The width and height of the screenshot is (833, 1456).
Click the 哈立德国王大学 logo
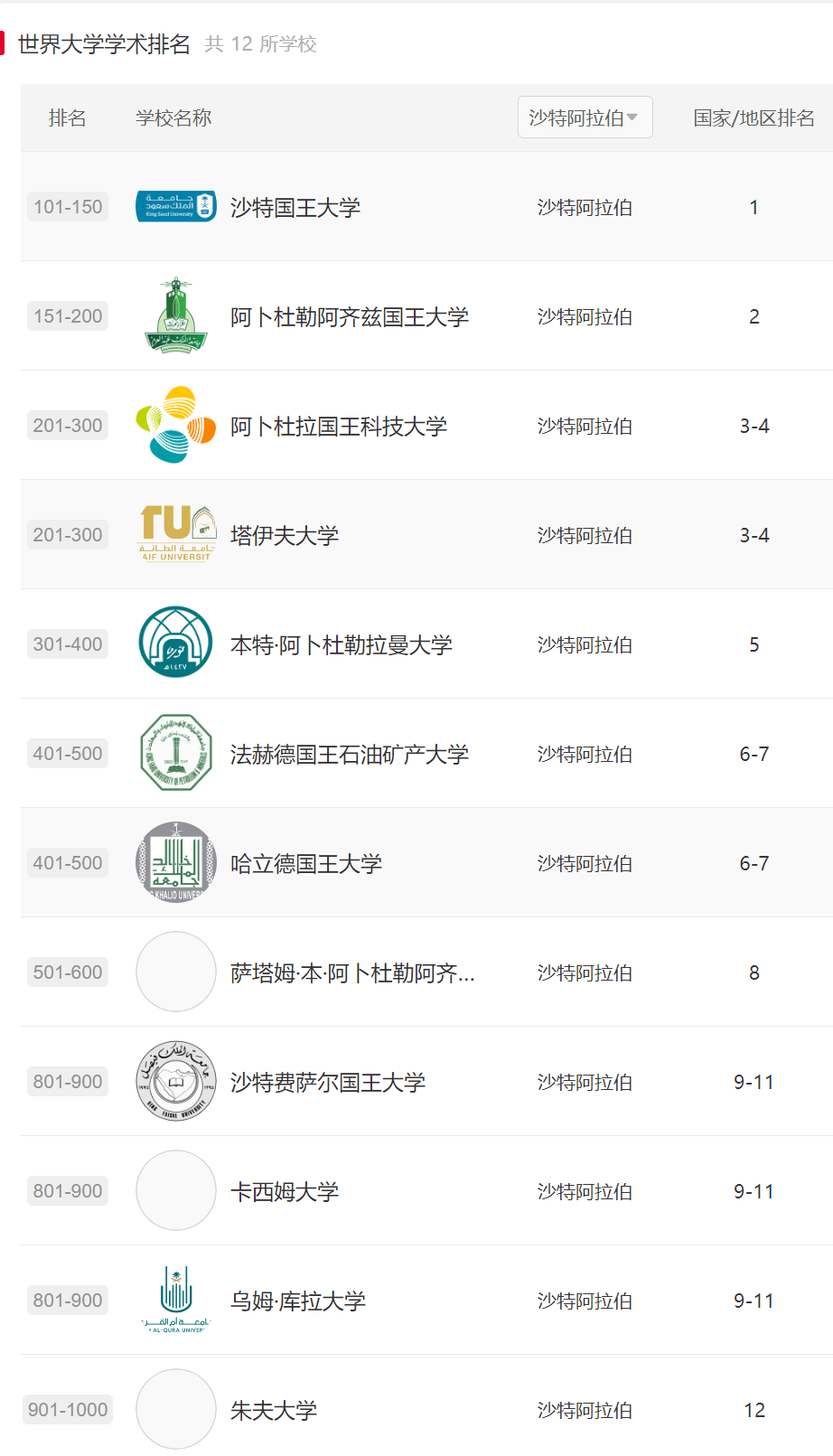pyautogui.click(x=176, y=862)
